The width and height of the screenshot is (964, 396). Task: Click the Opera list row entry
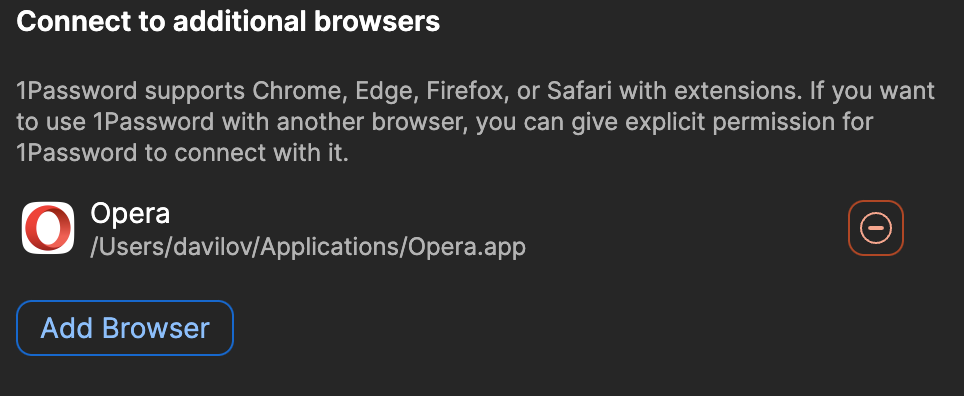tap(462, 228)
